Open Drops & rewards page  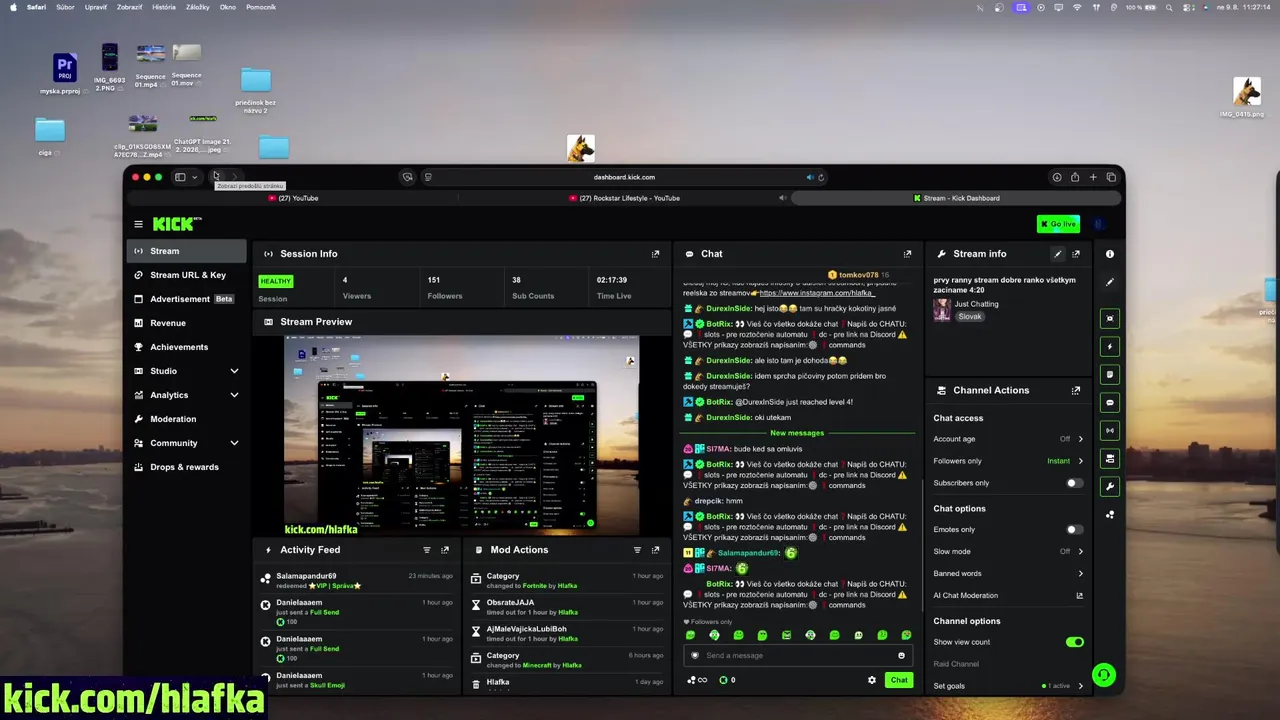pos(188,467)
